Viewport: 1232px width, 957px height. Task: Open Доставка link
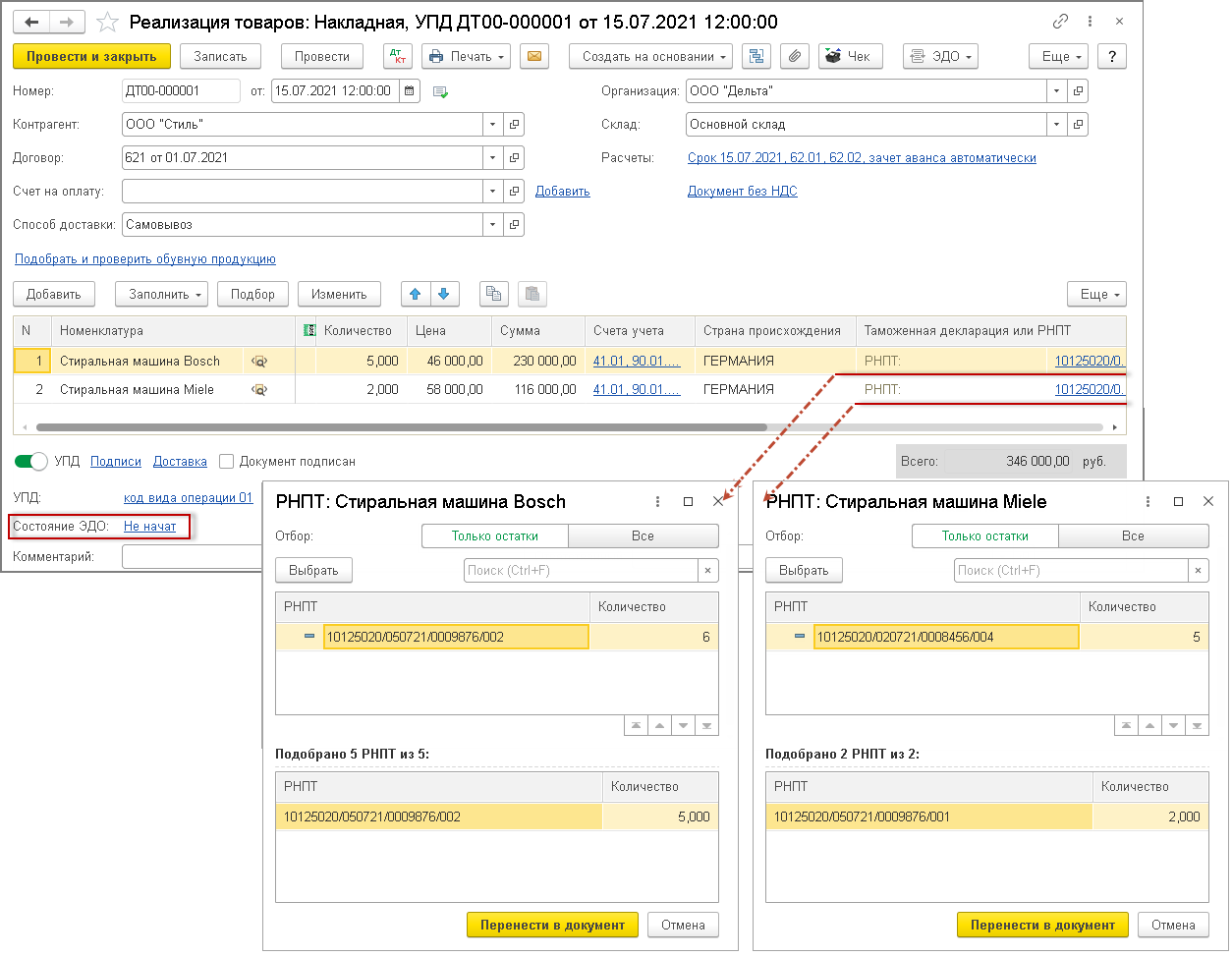[180, 461]
